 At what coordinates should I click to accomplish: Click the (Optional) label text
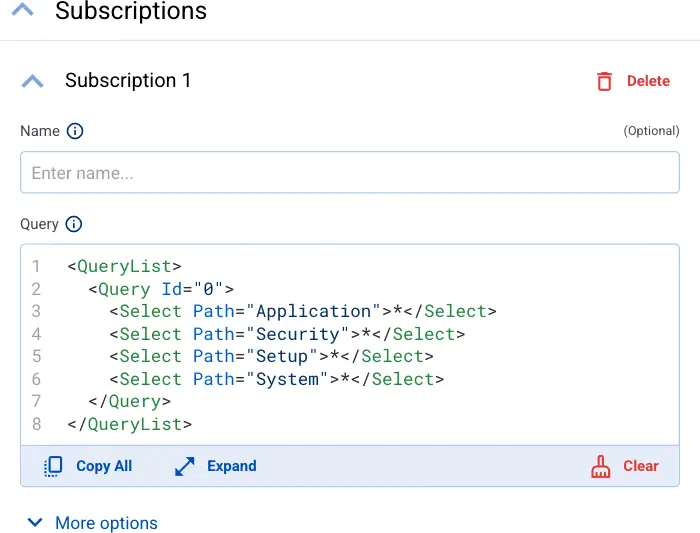(x=651, y=131)
